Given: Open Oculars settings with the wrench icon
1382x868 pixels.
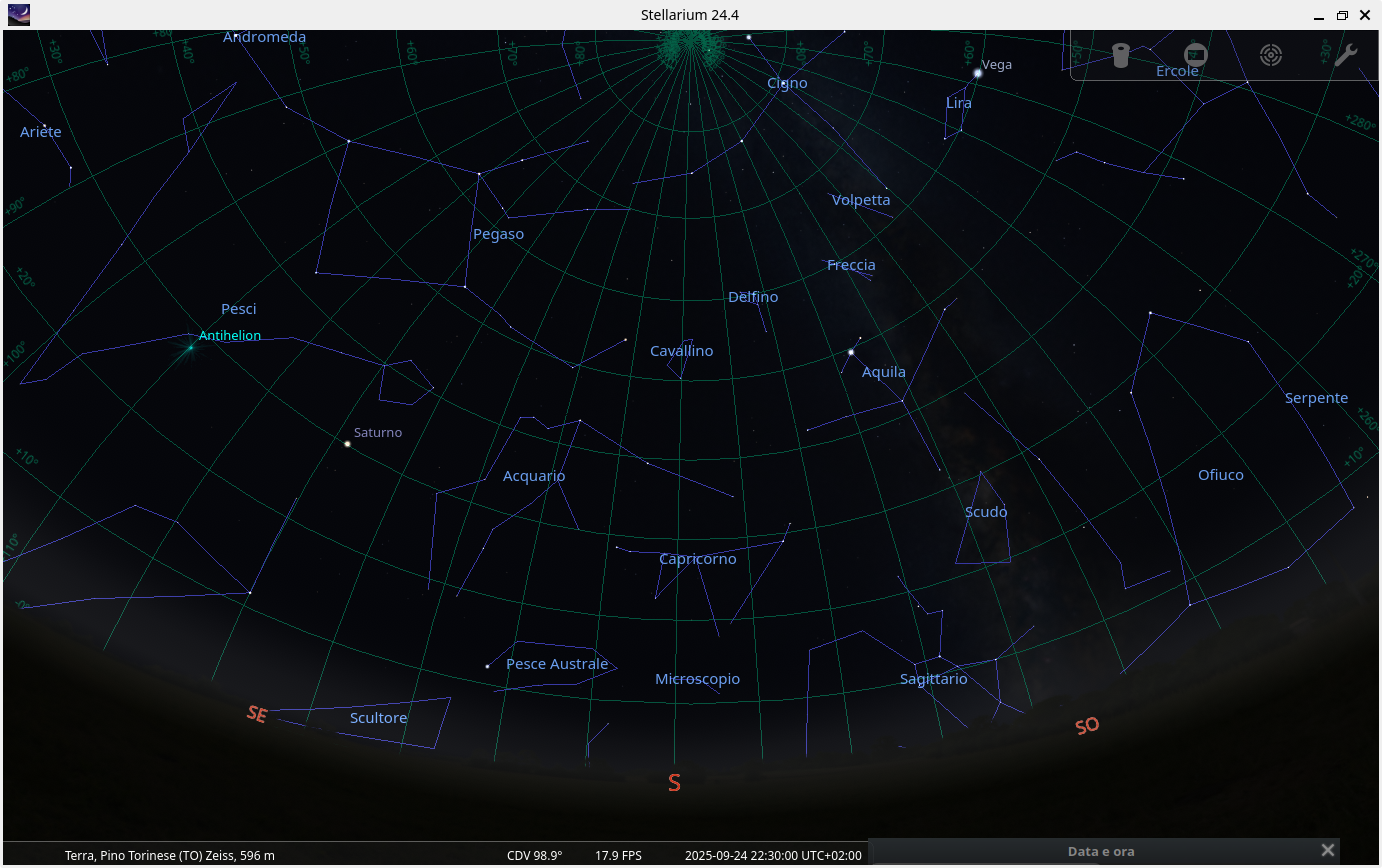Looking at the screenshot, I should point(1345,55).
